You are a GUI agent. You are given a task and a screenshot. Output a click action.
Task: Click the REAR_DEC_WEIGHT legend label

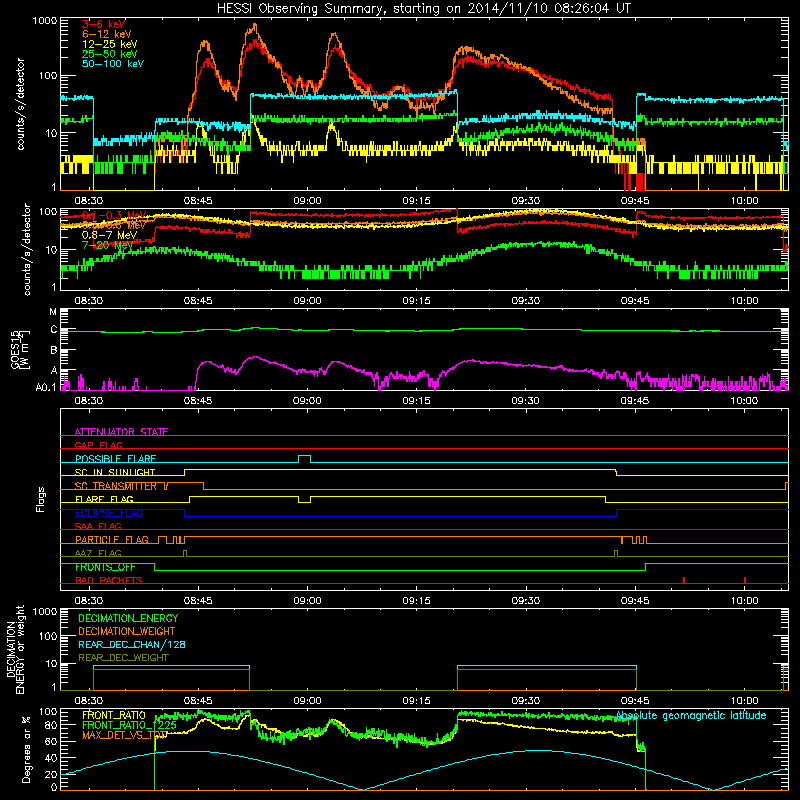pyautogui.click(x=123, y=658)
